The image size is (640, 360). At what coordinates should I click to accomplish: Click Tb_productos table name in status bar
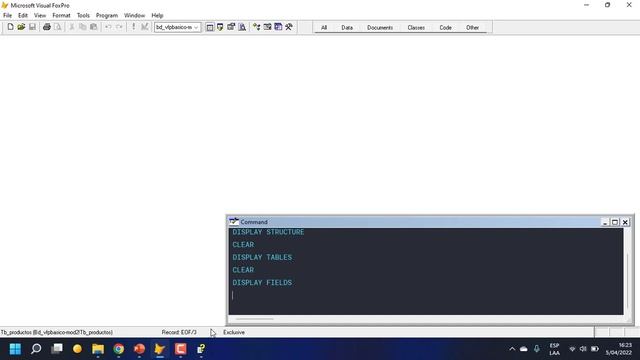click(57, 332)
